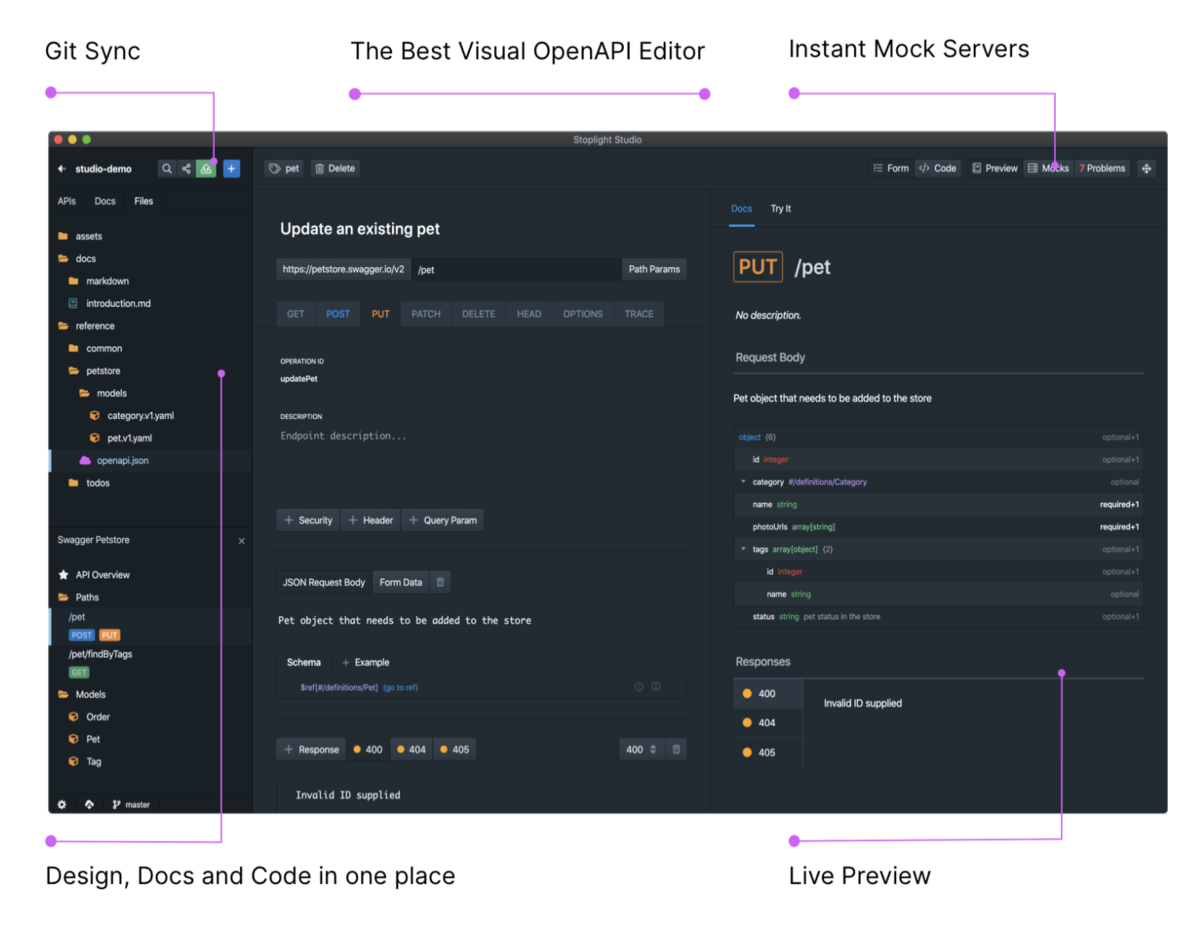Viewport: 1200px width, 930px height.
Task: Add a Security requirement
Action: (x=308, y=520)
